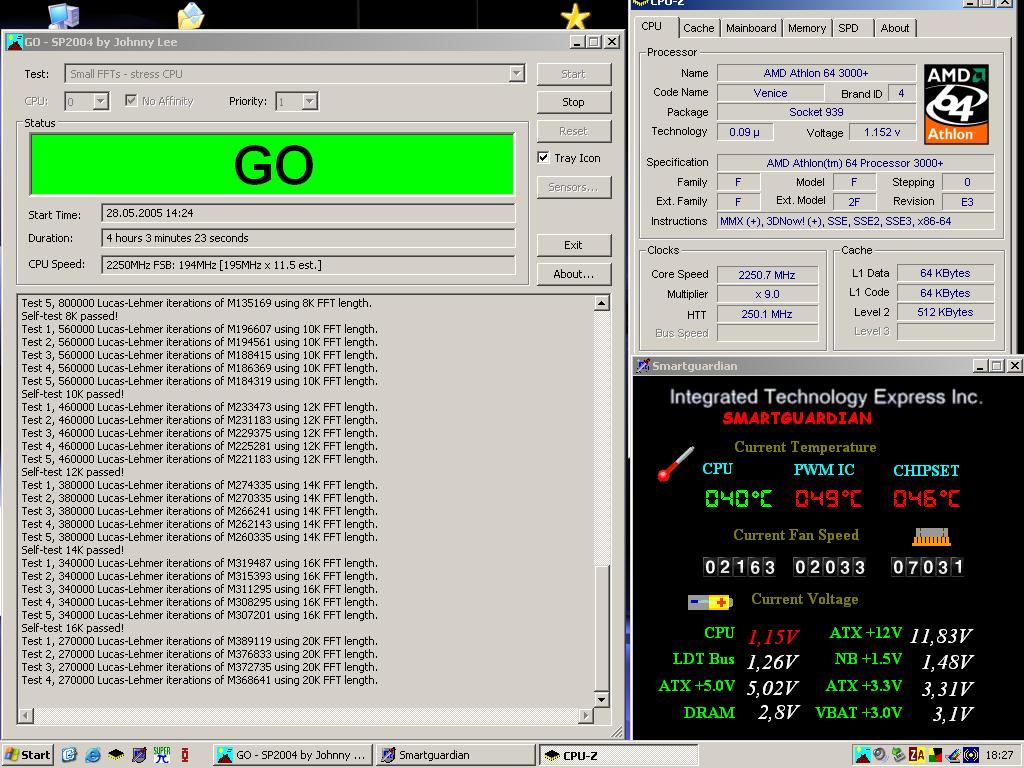Open the Mainboard tab in CPU-Z
This screenshot has height=768, width=1024.
[x=751, y=28]
